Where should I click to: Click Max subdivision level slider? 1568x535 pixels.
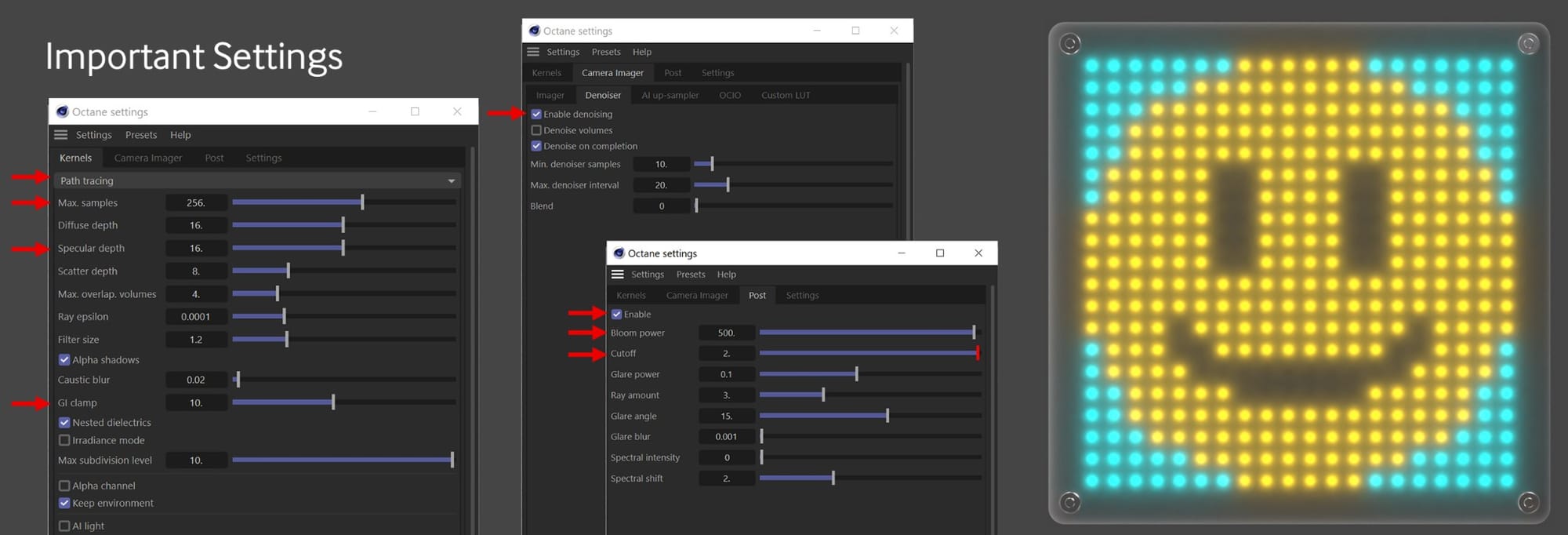pos(344,460)
